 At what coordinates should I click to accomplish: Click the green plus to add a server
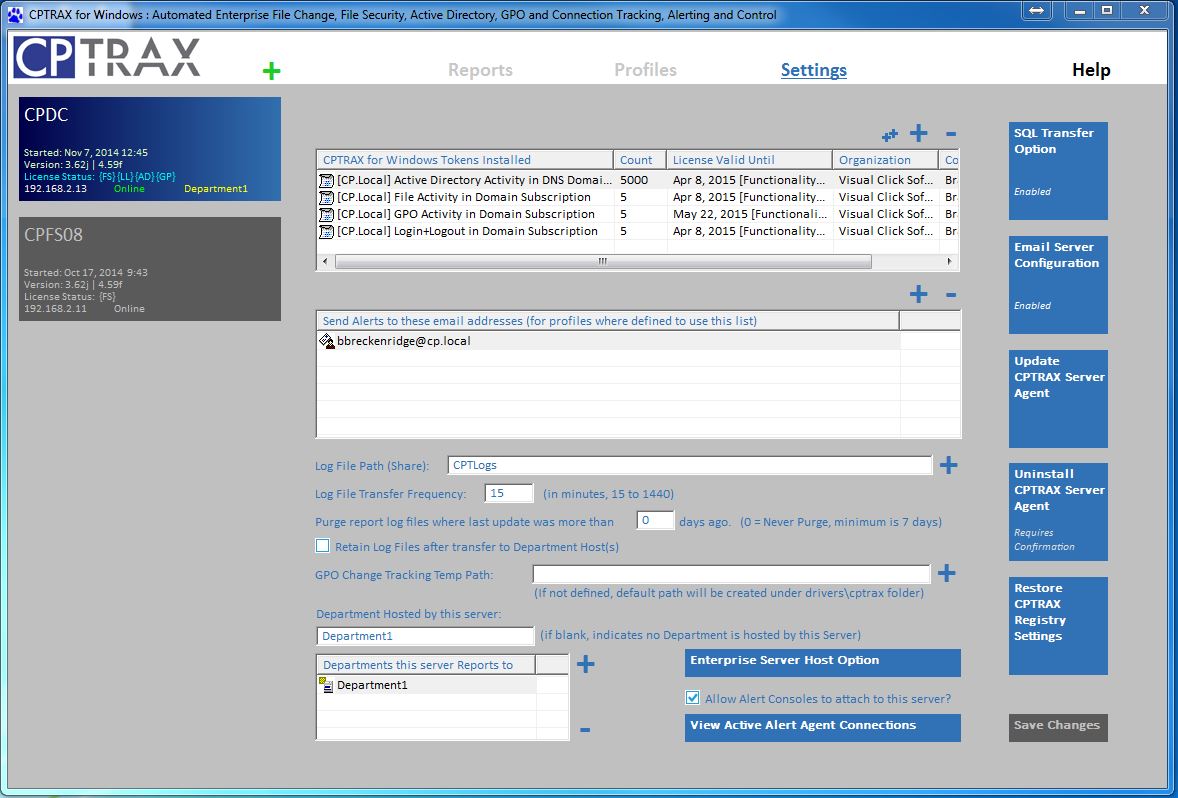(x=271, y=71)
